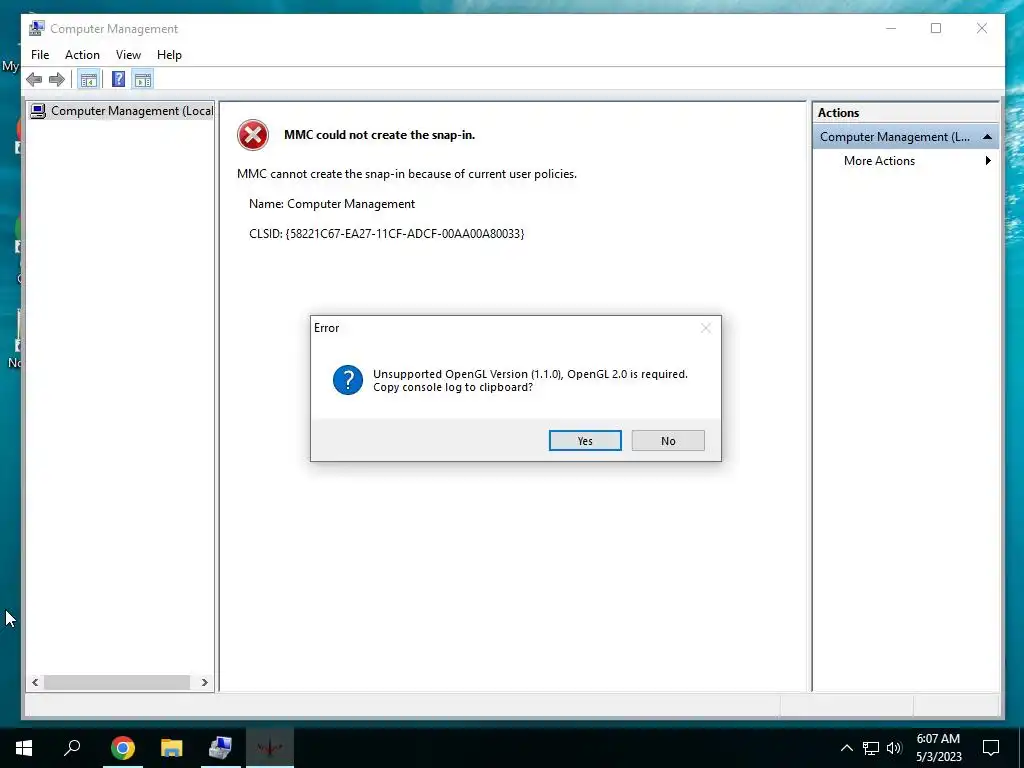Image resolution: width=1024 pixels, height=768 pixels.
Task: Minimize the Computer Management window
Action: (891, 28)
